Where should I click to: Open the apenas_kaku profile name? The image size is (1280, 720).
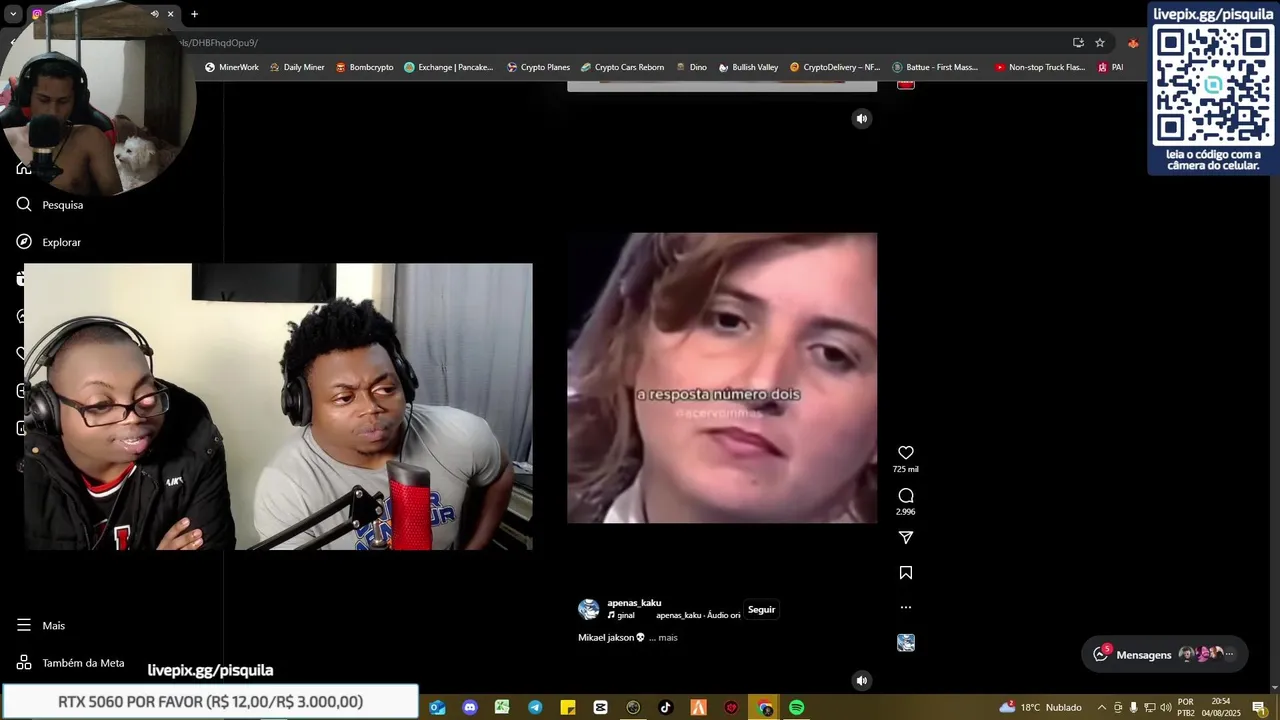[x=634, y=603]
